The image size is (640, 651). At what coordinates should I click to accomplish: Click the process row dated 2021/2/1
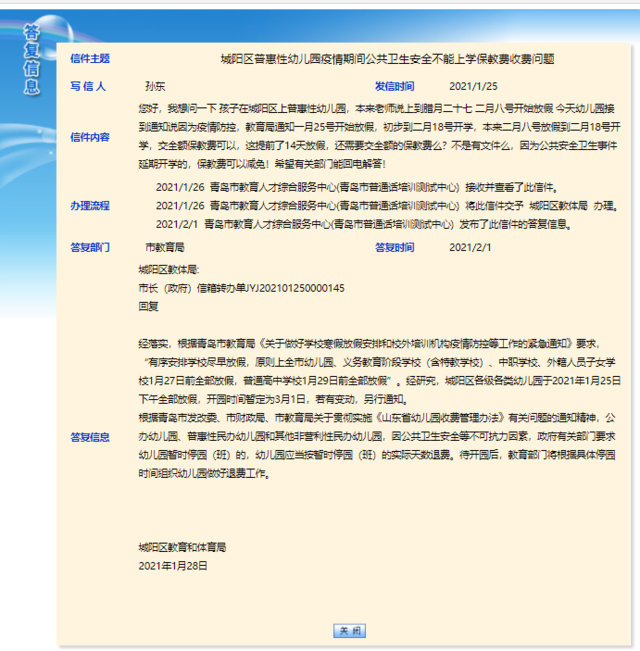click(365, 224)
